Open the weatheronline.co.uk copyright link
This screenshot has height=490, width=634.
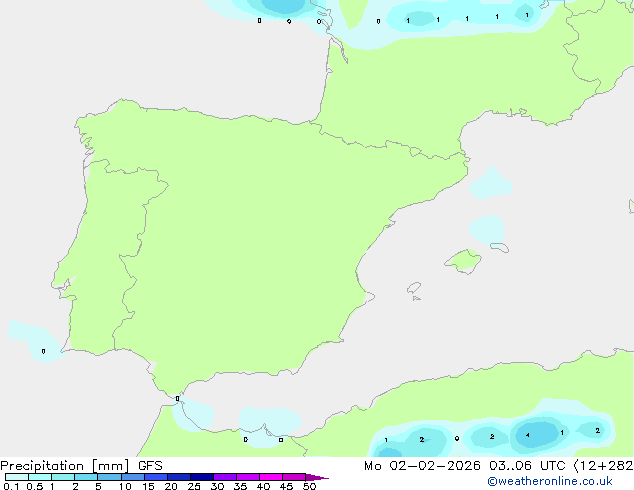point(550,481)
